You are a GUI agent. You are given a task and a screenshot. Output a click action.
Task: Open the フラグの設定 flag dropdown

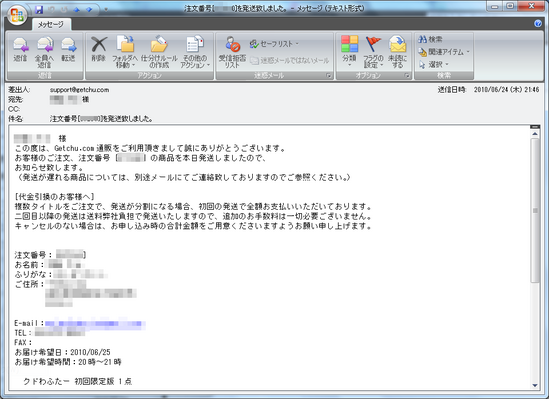point(373,52)
